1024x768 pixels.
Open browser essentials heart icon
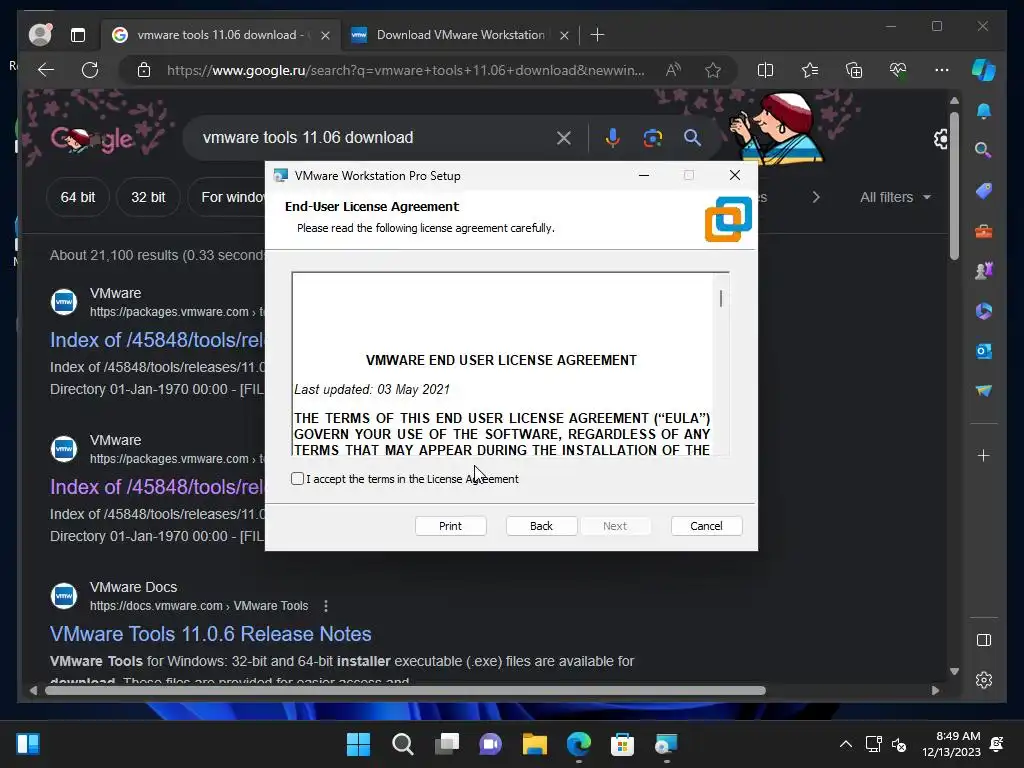(898, 70)
